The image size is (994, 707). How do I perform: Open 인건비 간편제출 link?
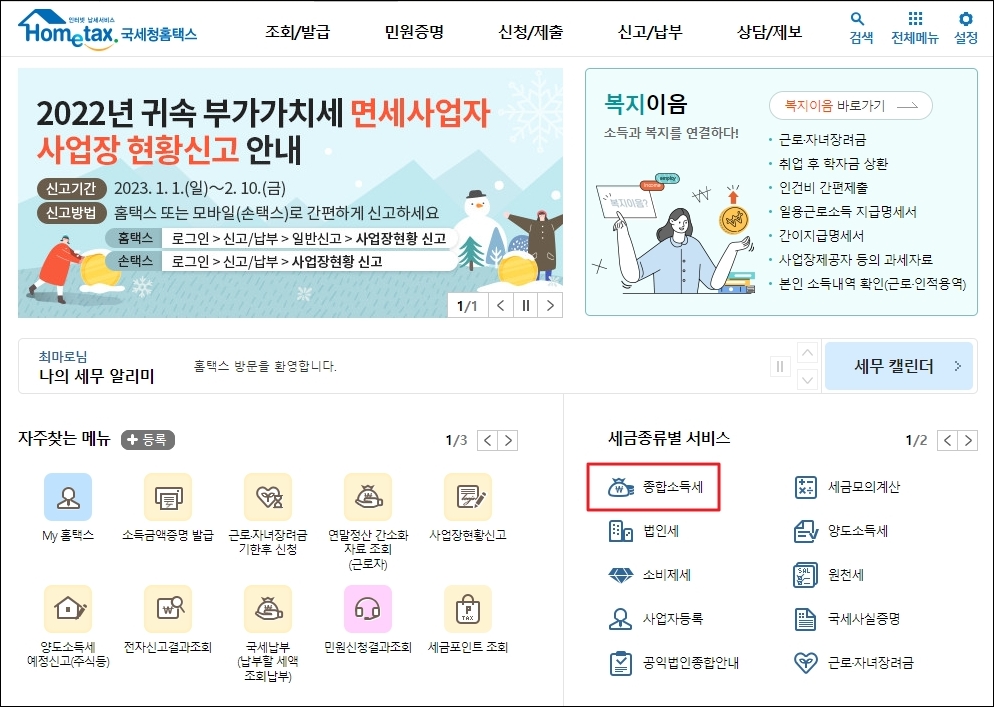click(x=823, y=188)
